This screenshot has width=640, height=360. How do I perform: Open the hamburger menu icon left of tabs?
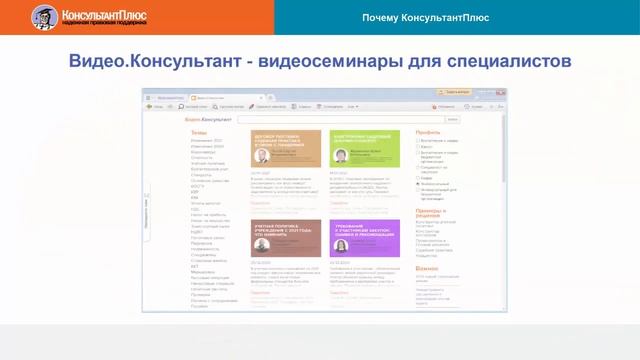click(148, 98)
